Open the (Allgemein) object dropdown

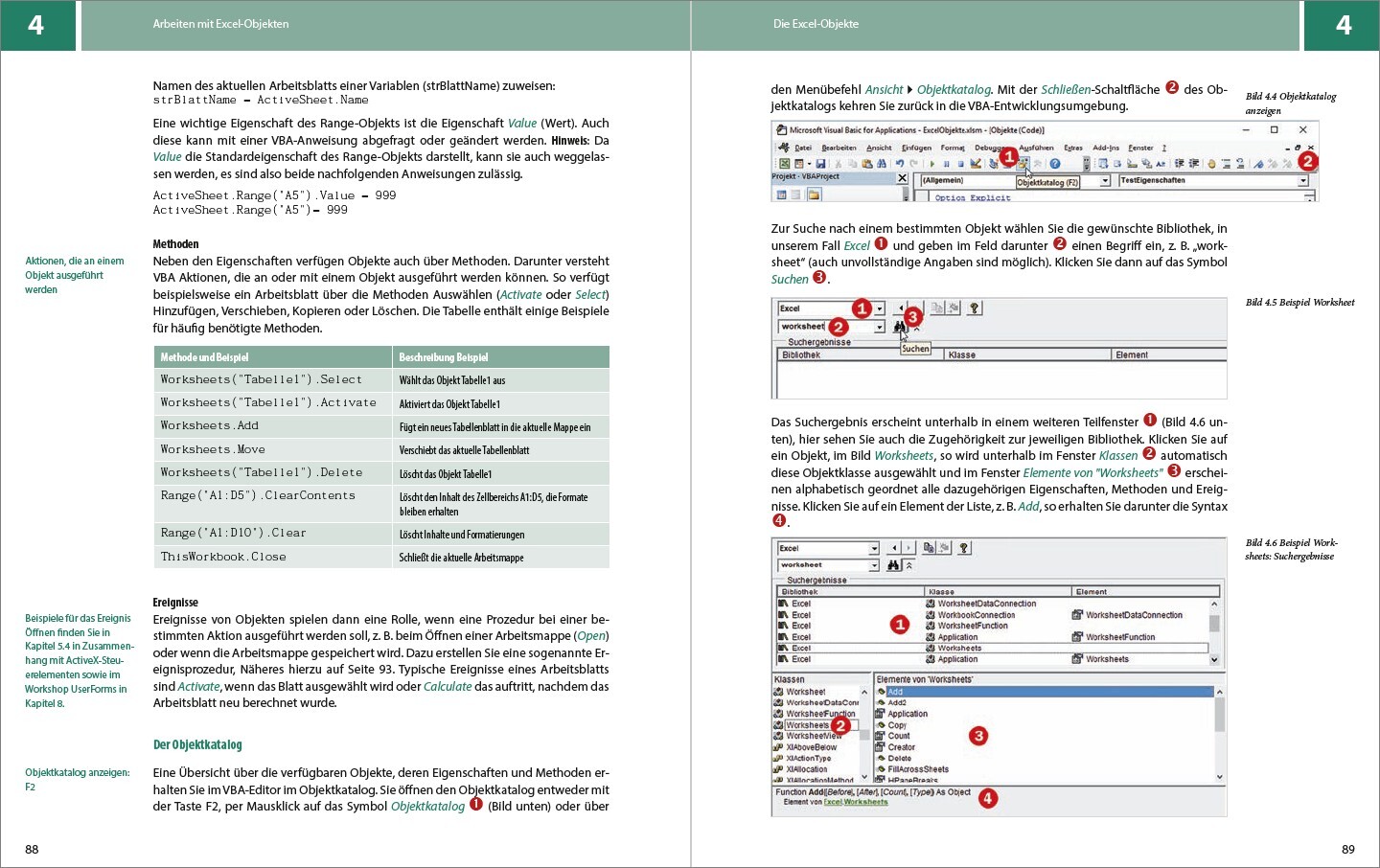pos(1105,180)
